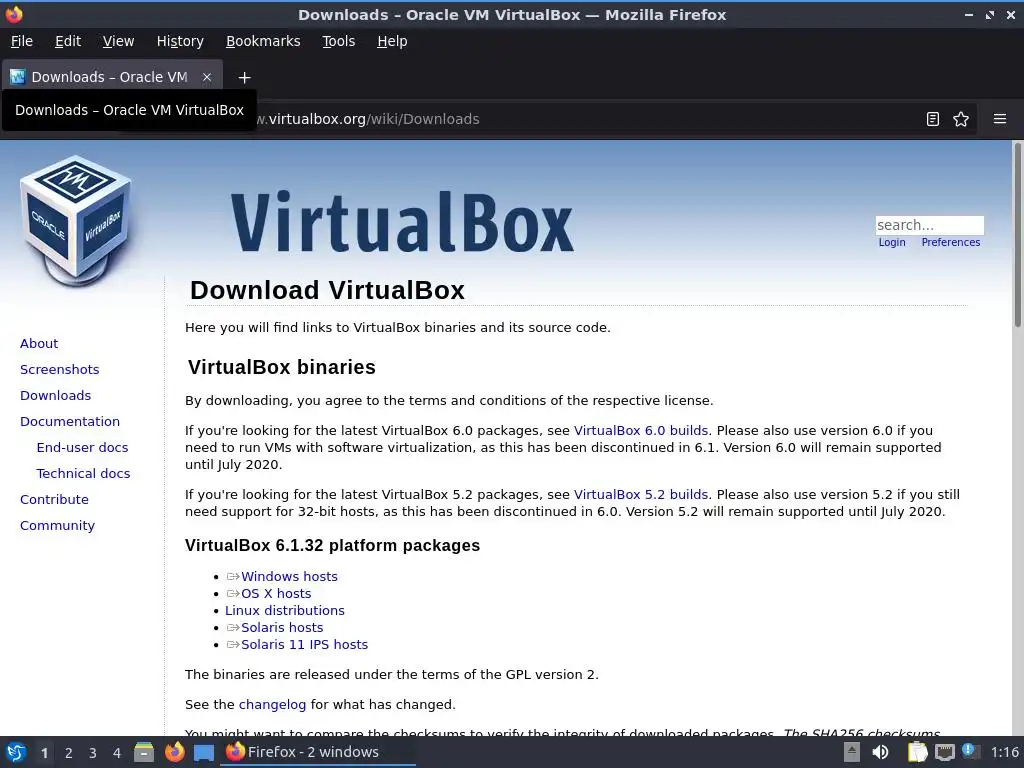The width and height of the screenshot is (1024, 768).
Task: Switch to workspace 4
Action: coord(117,753)
